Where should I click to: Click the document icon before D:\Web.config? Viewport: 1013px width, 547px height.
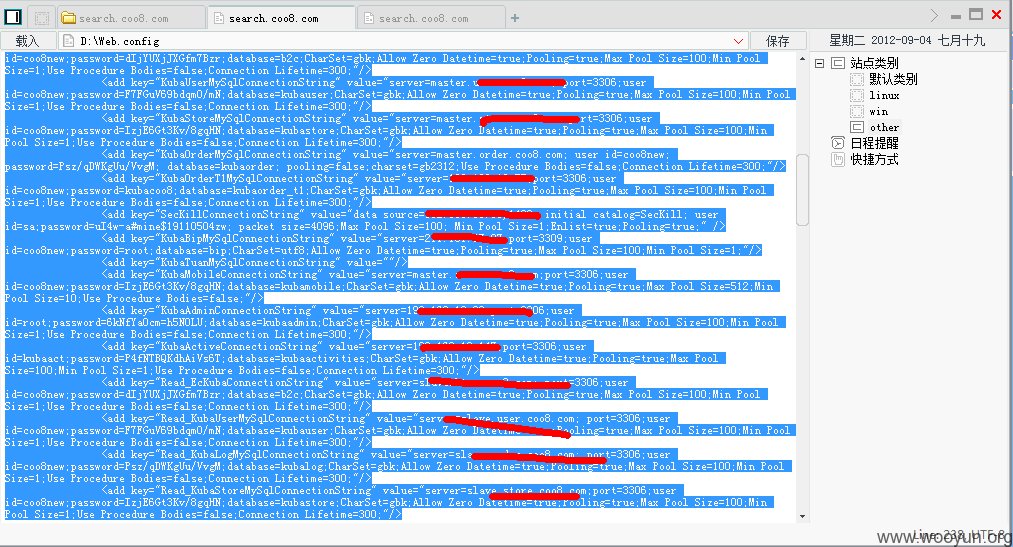pyautogui.click(x=68, y=41)
